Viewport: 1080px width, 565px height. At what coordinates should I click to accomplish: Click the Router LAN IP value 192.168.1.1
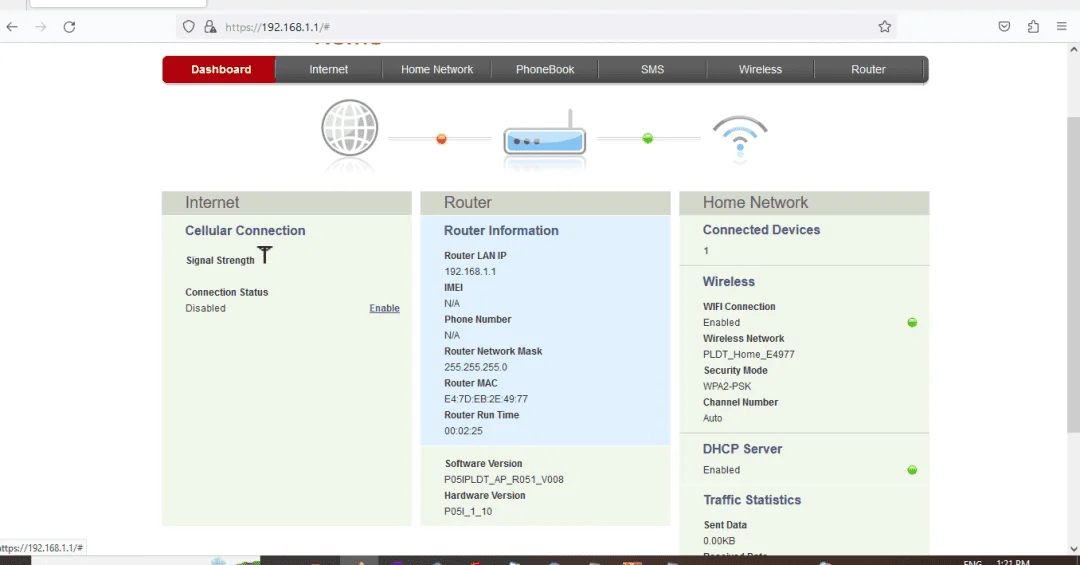(470, 271)
